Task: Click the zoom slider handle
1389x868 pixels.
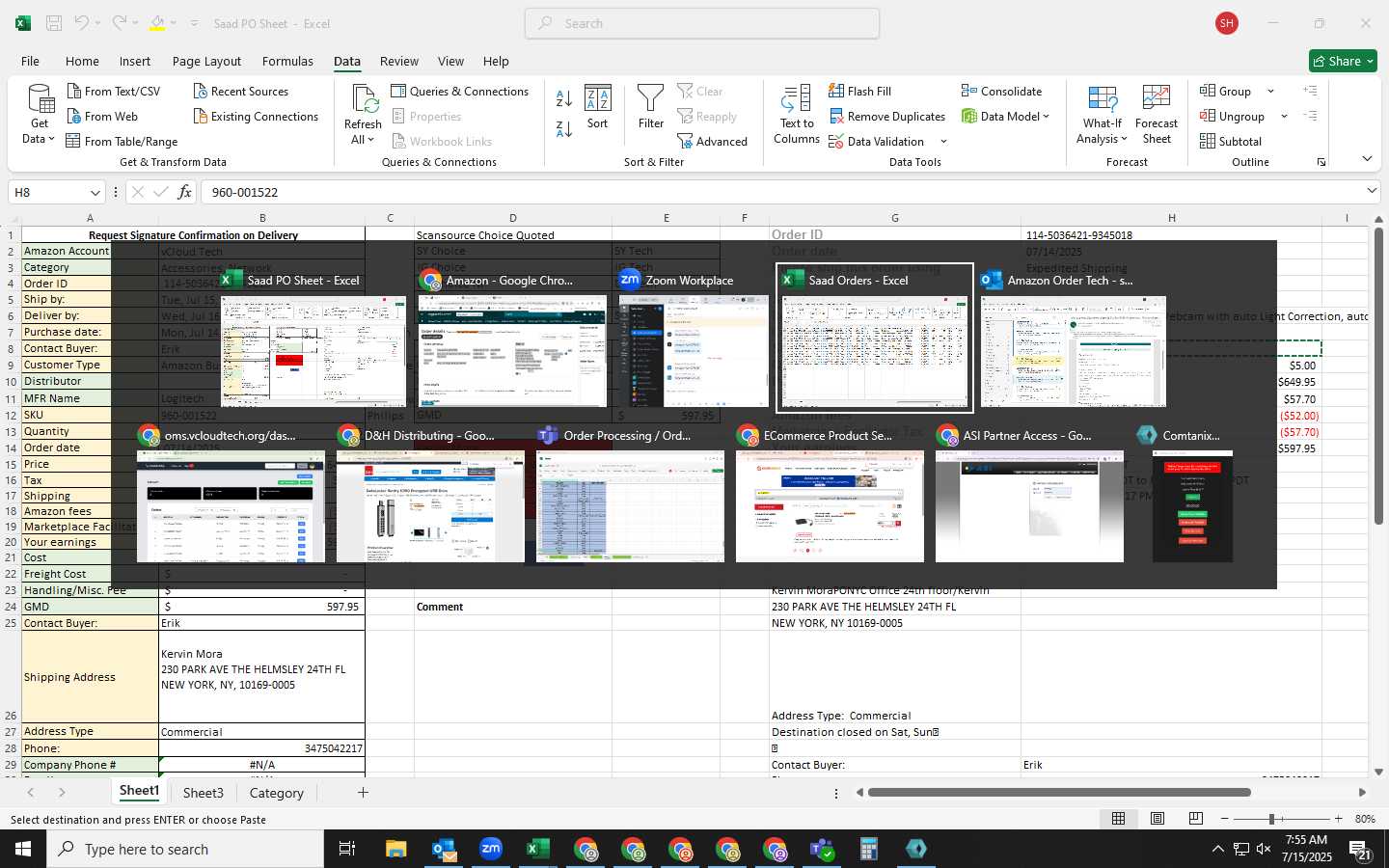Action: [x=1271, y=819]
